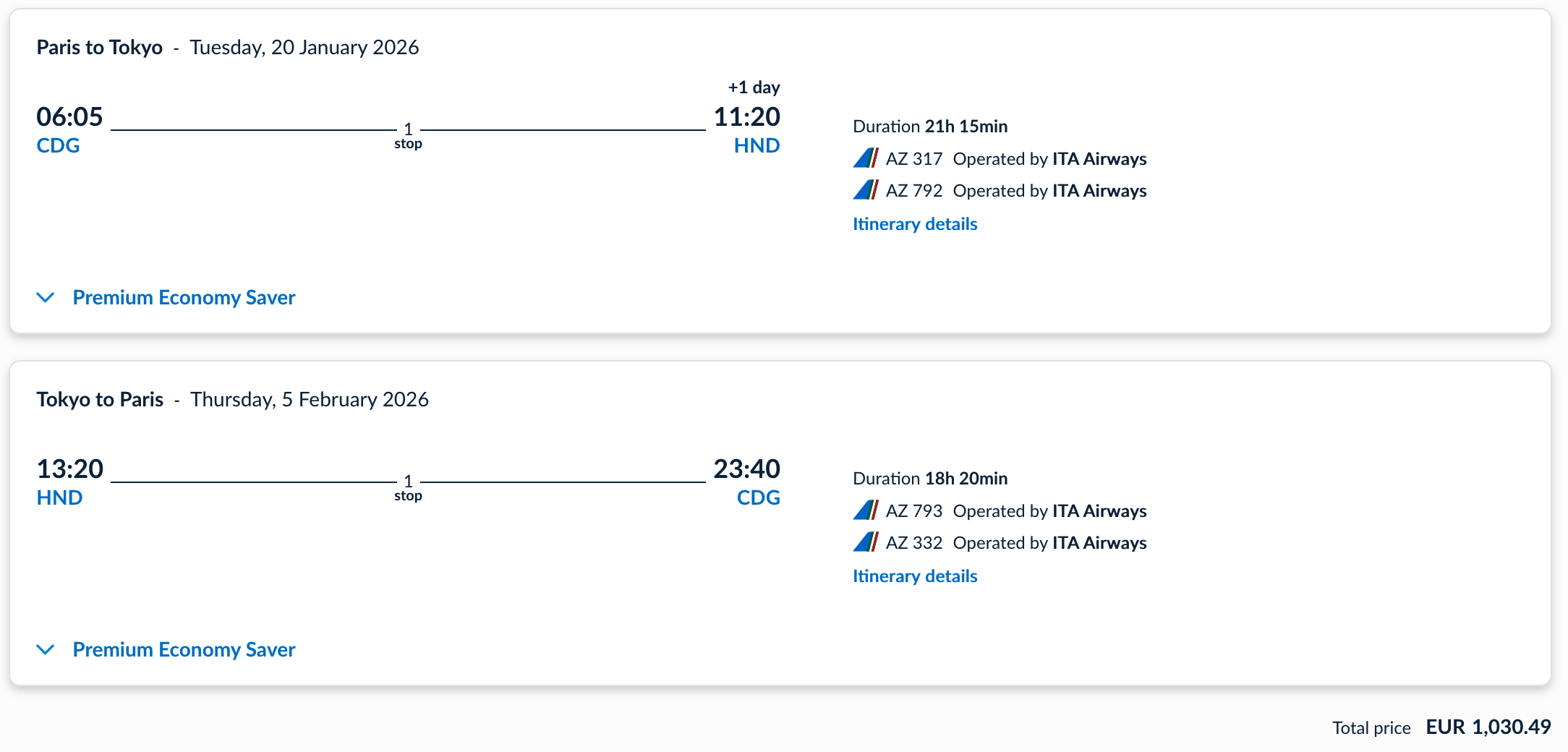Click the Paris to Tokyo heading

click(100, 47)
